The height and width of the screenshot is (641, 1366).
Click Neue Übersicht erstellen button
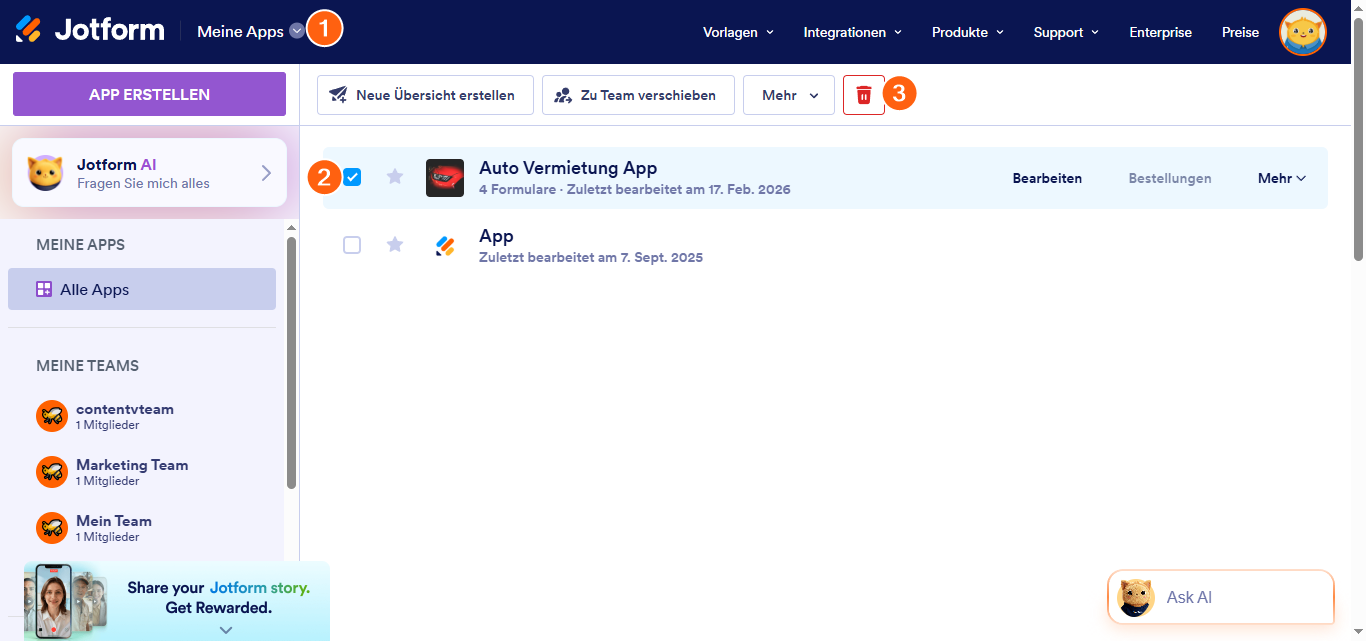[x=425, y=95]
